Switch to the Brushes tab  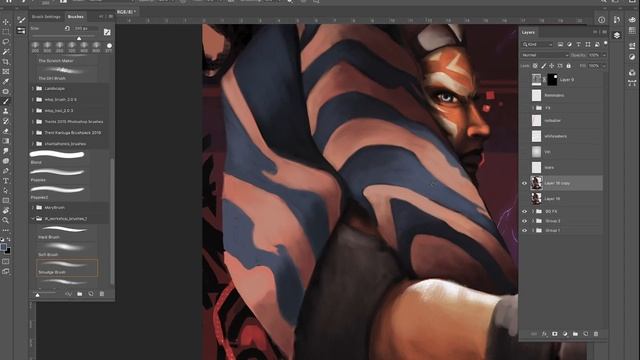[76, 17]
